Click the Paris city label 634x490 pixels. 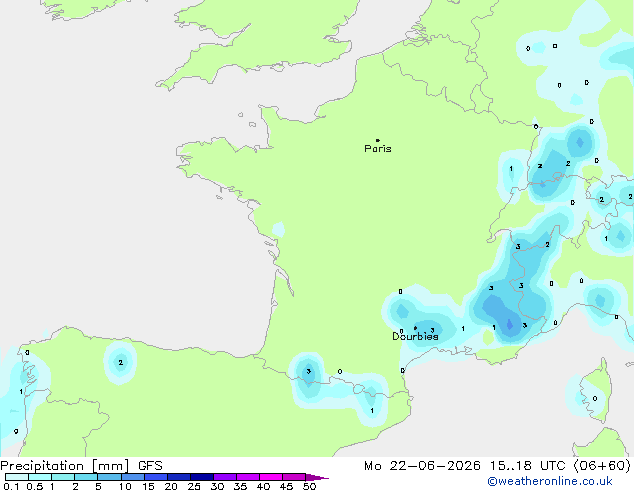click(x=378, y=149)
